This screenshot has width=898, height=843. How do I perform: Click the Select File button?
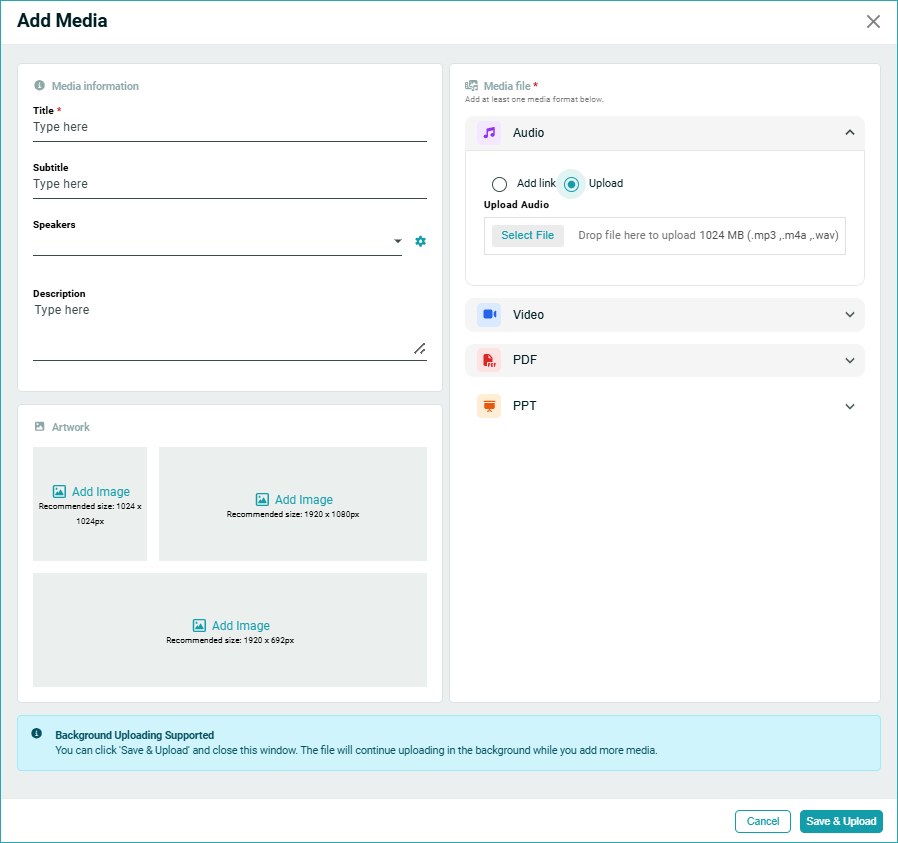pos(527,236)
